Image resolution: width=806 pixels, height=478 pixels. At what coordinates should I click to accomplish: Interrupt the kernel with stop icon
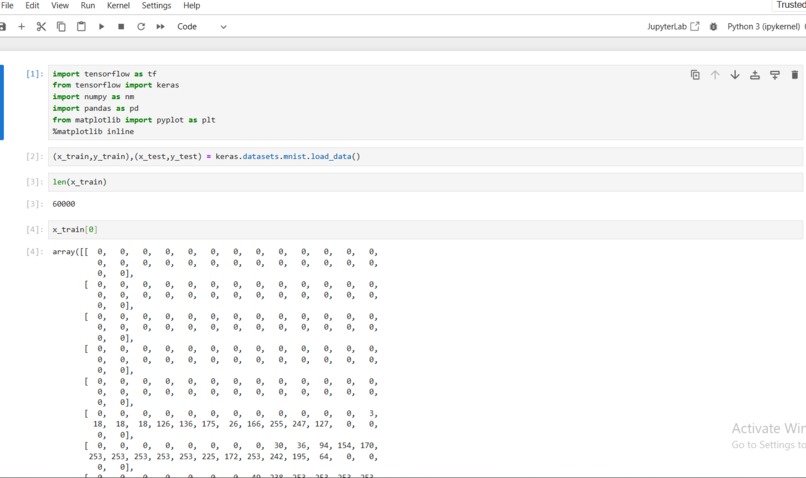[x=121, y=27]
